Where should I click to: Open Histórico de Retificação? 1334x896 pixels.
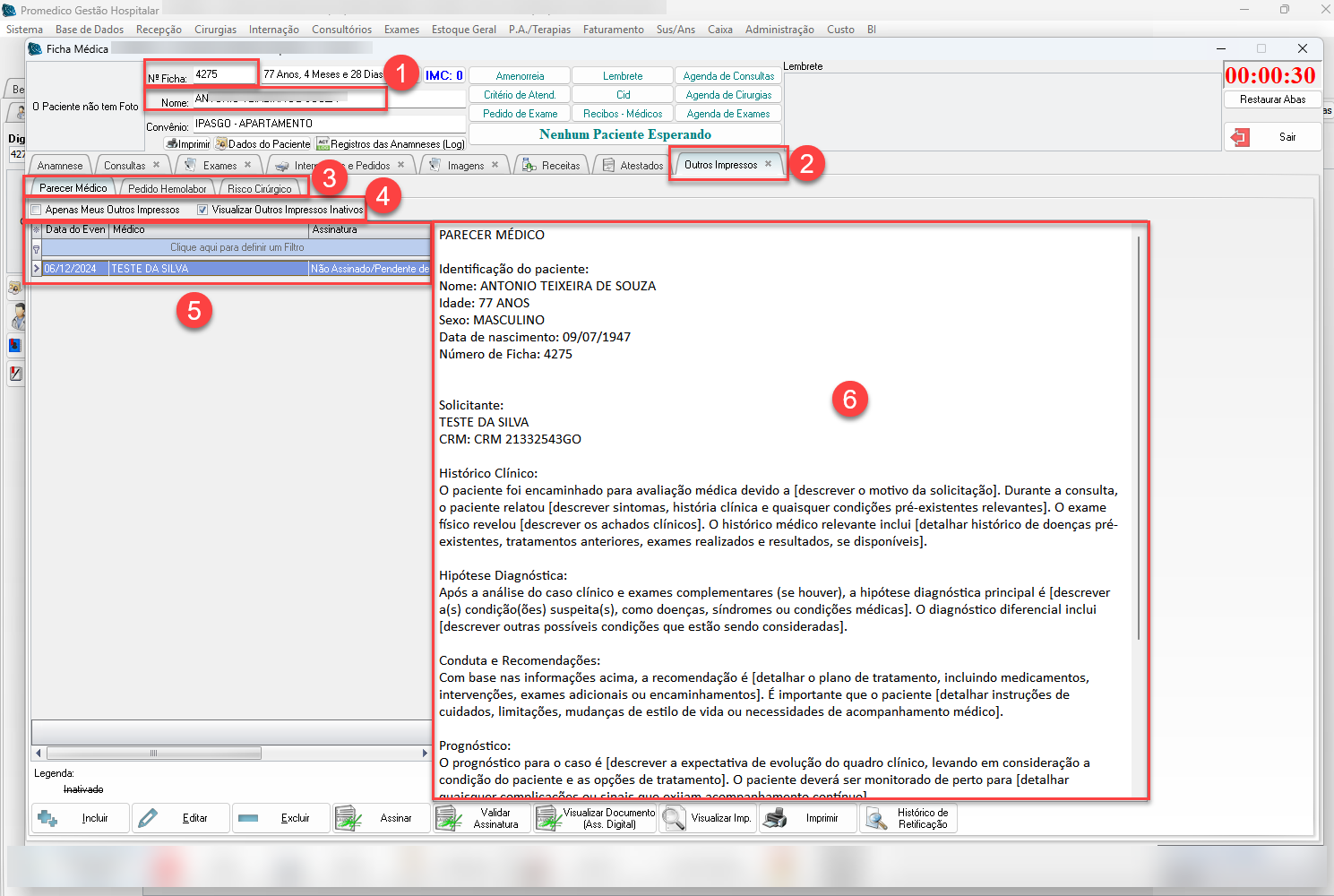[908, 818]
